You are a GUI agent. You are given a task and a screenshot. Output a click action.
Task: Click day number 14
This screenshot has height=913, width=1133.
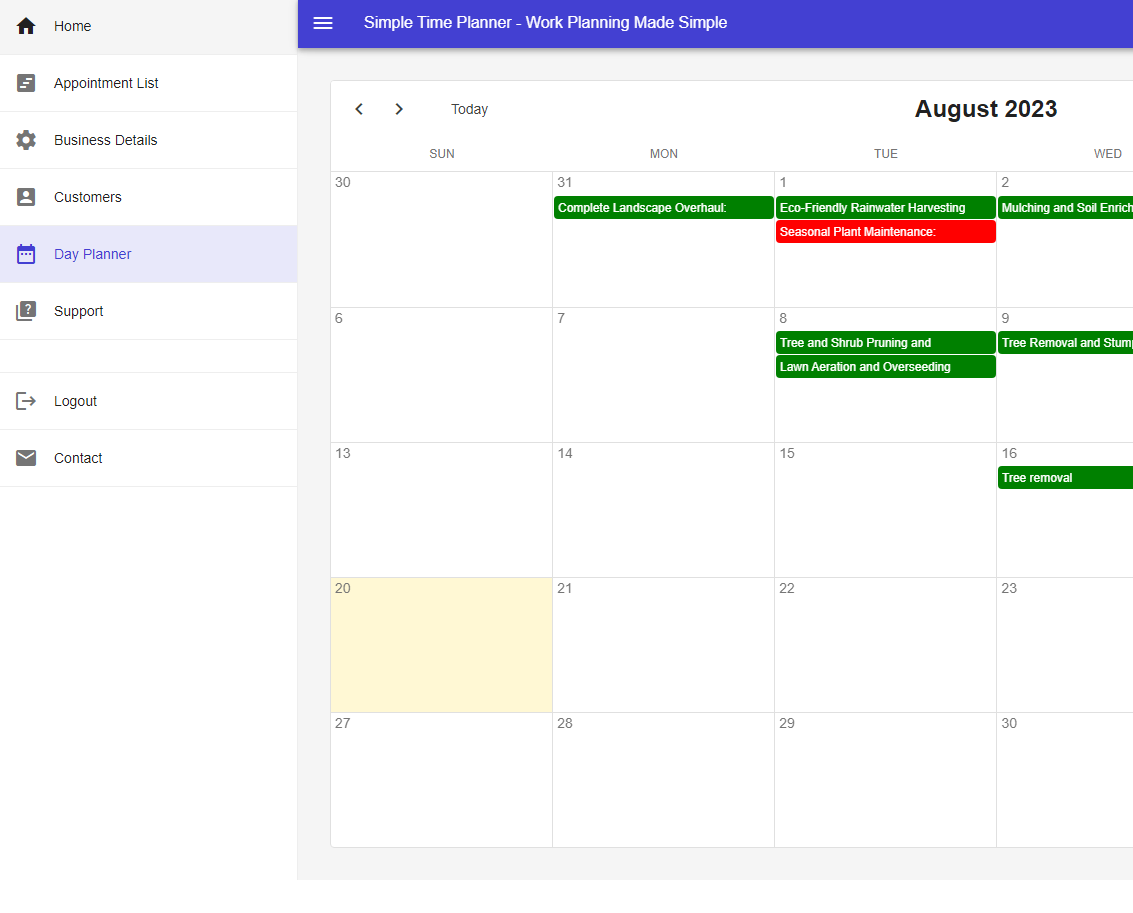[x=565, y=454]
